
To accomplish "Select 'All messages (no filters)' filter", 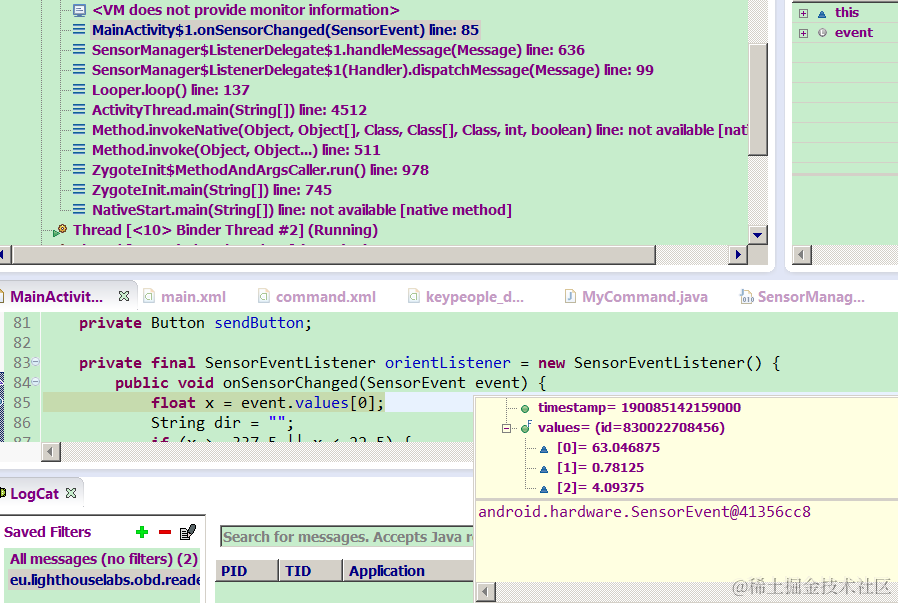I will point(104,559).
